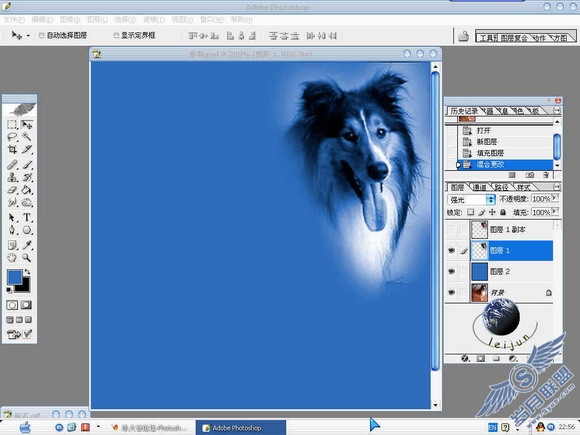This screenshot has width=580, height=435.
Task: Create new snapshot in History panel
Action: coord(530,175)
